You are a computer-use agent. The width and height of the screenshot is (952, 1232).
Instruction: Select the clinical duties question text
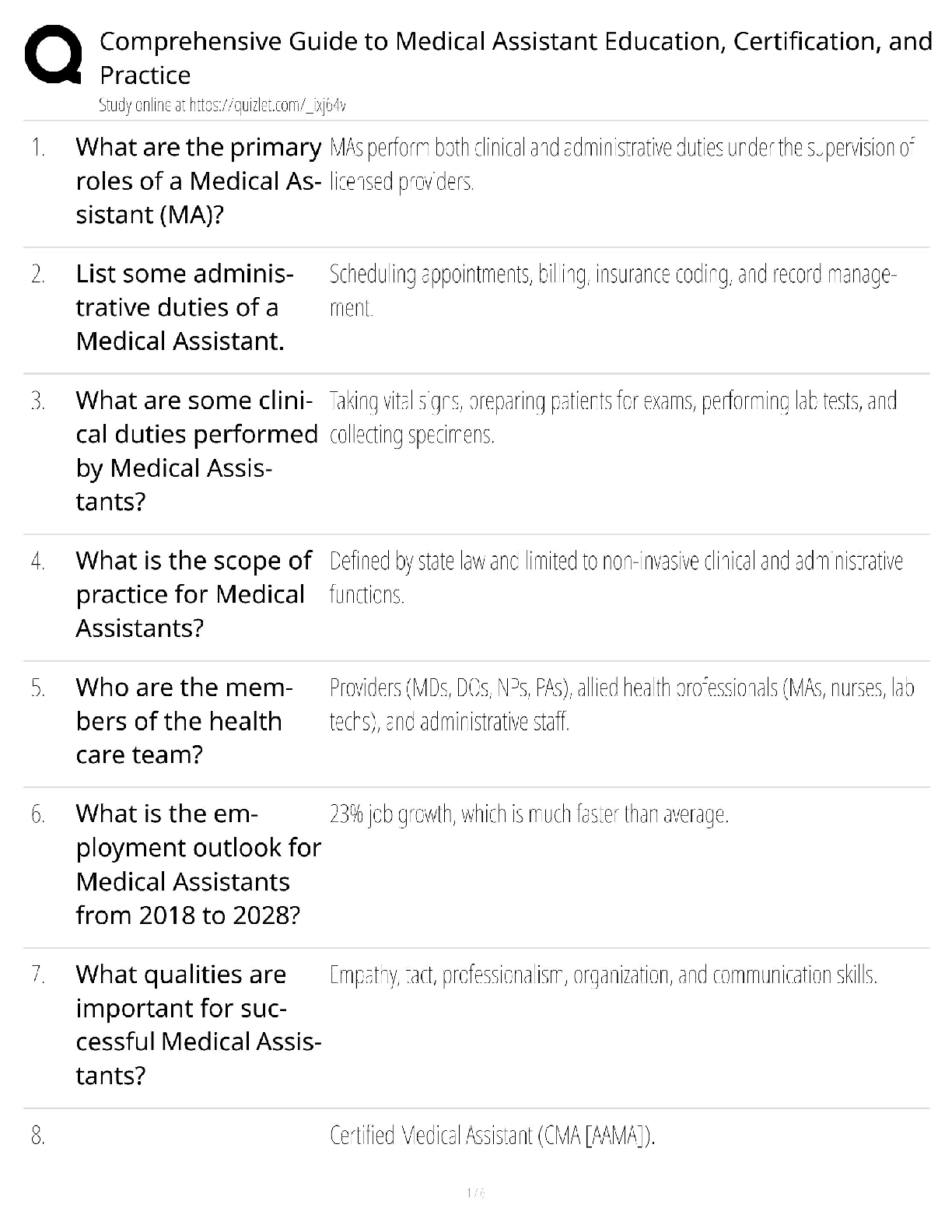coord(196,450)
